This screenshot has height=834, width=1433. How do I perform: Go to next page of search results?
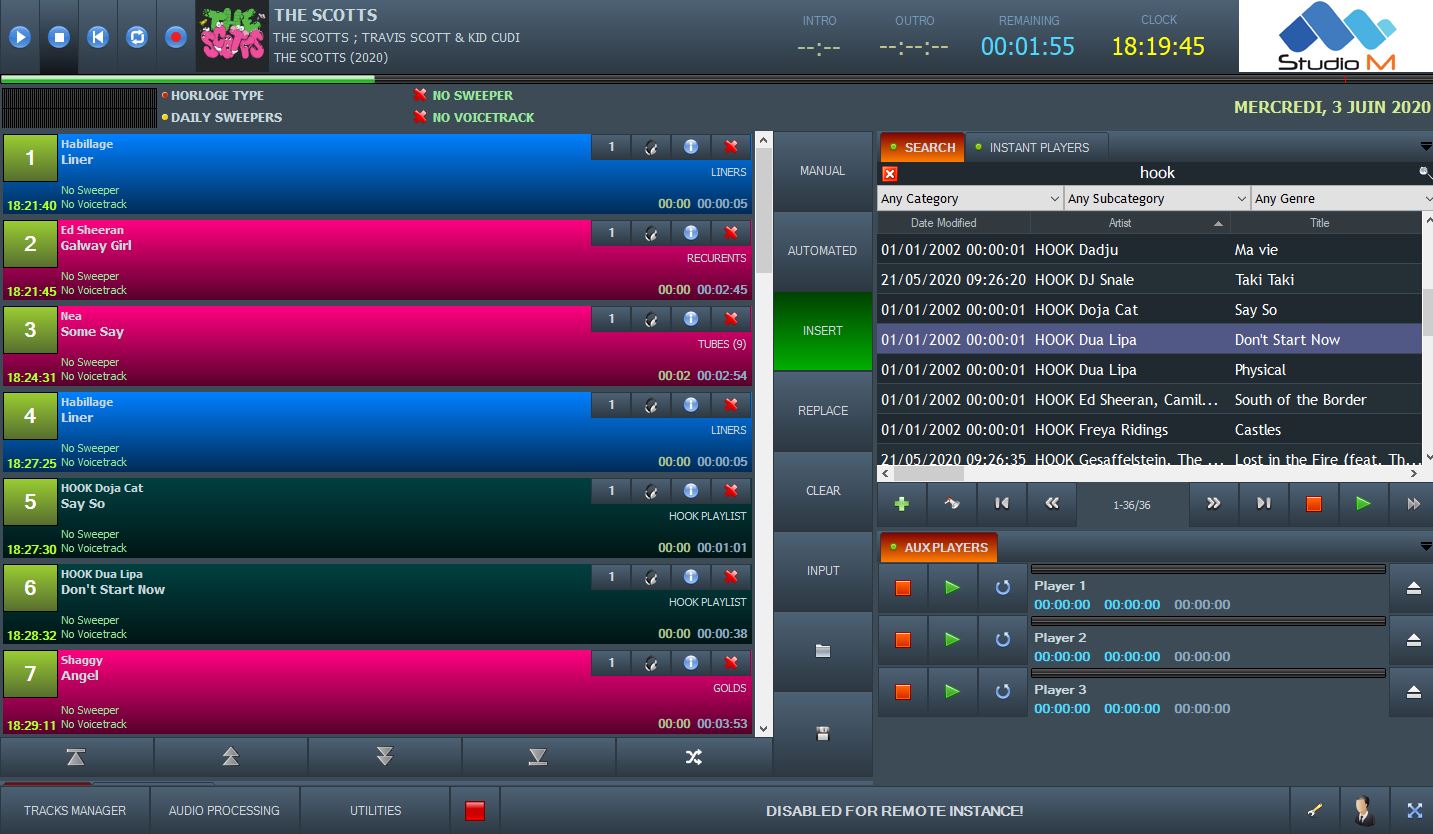[1214, 504]
